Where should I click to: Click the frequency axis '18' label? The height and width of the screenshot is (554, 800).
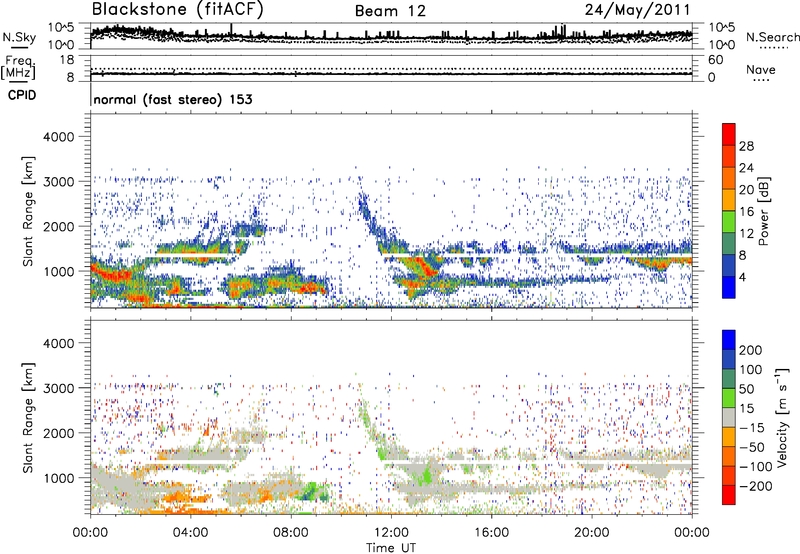[x=67, y=60]
